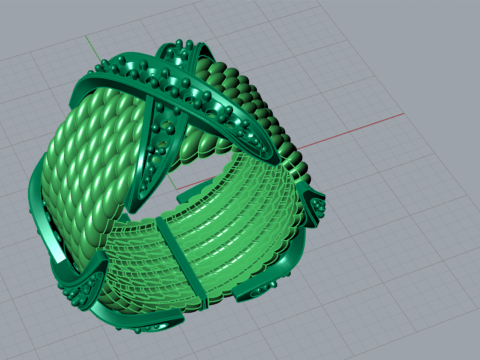
Task: Select the straight flat bar across the ring's inner band
Action: tap(182, 262)
